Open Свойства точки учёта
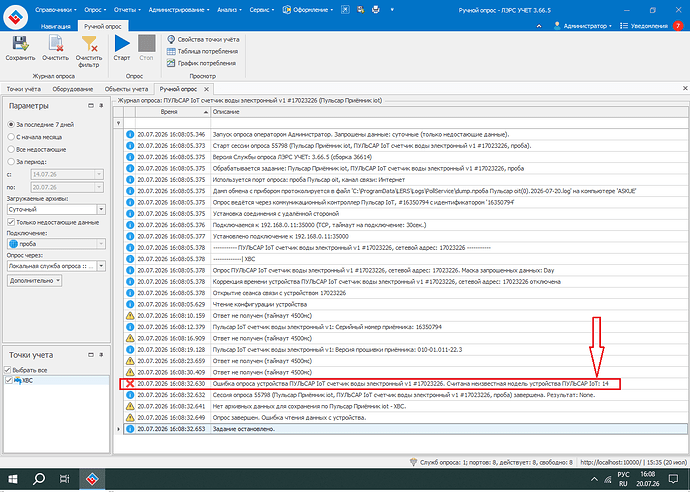The image size is (690, 492). tap(203, 40)
